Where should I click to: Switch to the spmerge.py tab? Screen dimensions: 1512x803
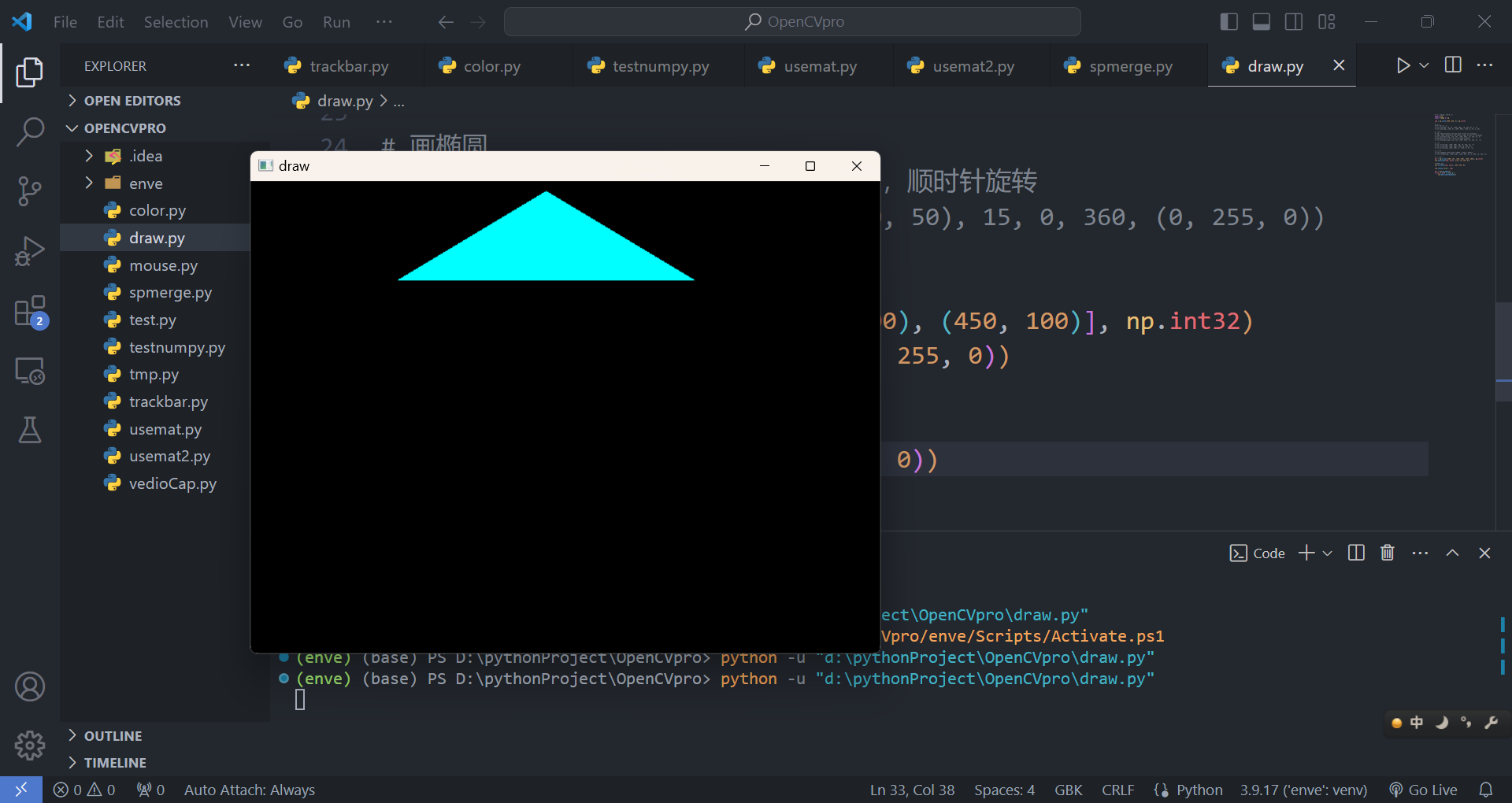tap(1129, 66)
